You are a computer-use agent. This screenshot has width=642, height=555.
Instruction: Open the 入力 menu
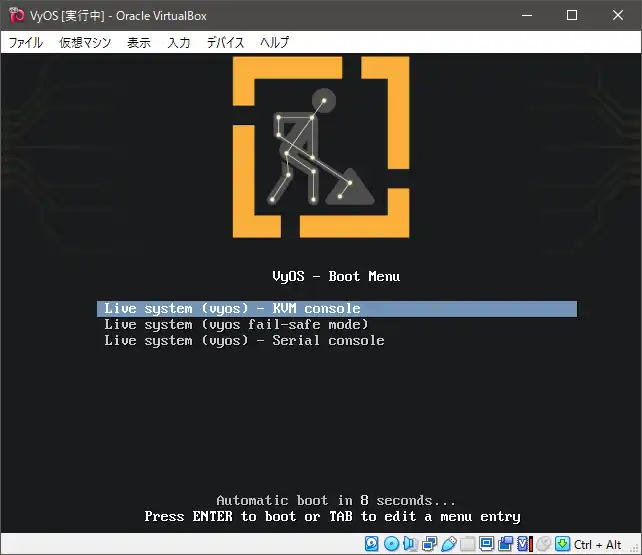179,42
